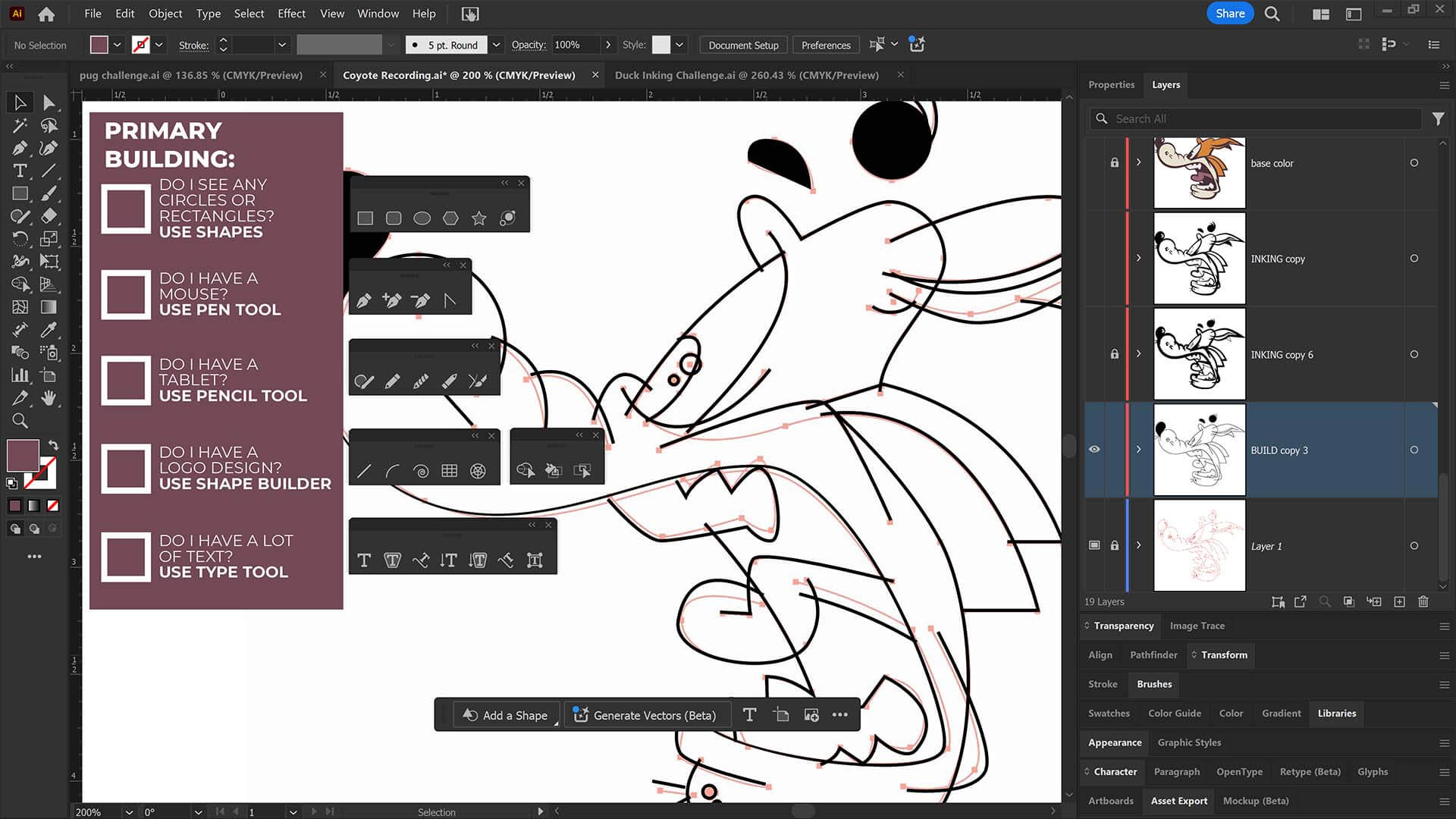Select the Selection tool arrow
Screen dimensions: 1456x819
pos(20,102)
